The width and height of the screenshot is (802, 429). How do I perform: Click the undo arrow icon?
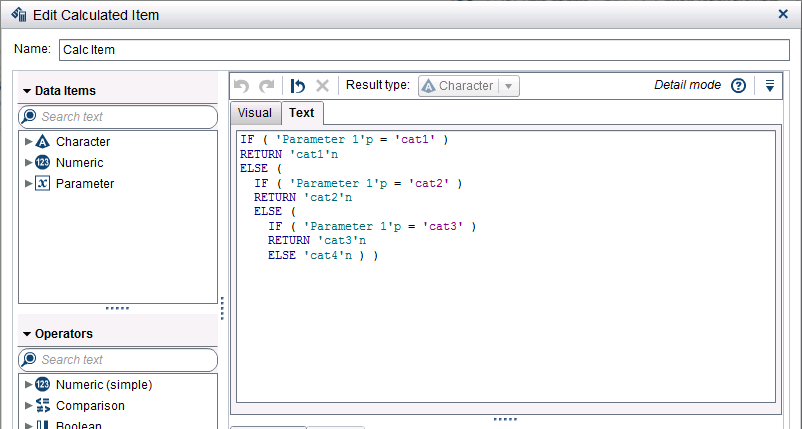pyautogui.click(x=241, y=86)
